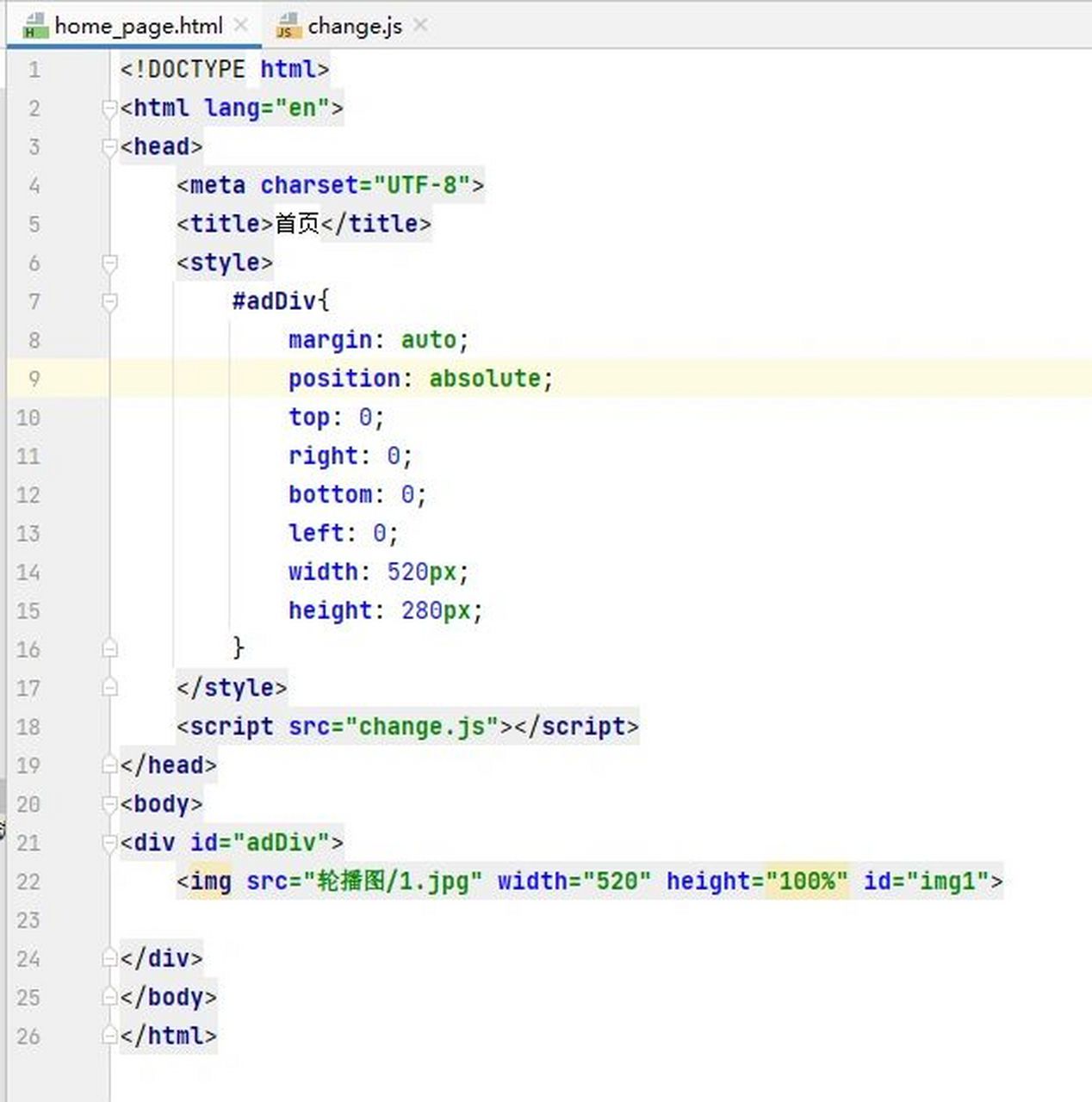Place cursor on position: absolute value
The width and height of the screenshot is (1092, 1102).
485,379
